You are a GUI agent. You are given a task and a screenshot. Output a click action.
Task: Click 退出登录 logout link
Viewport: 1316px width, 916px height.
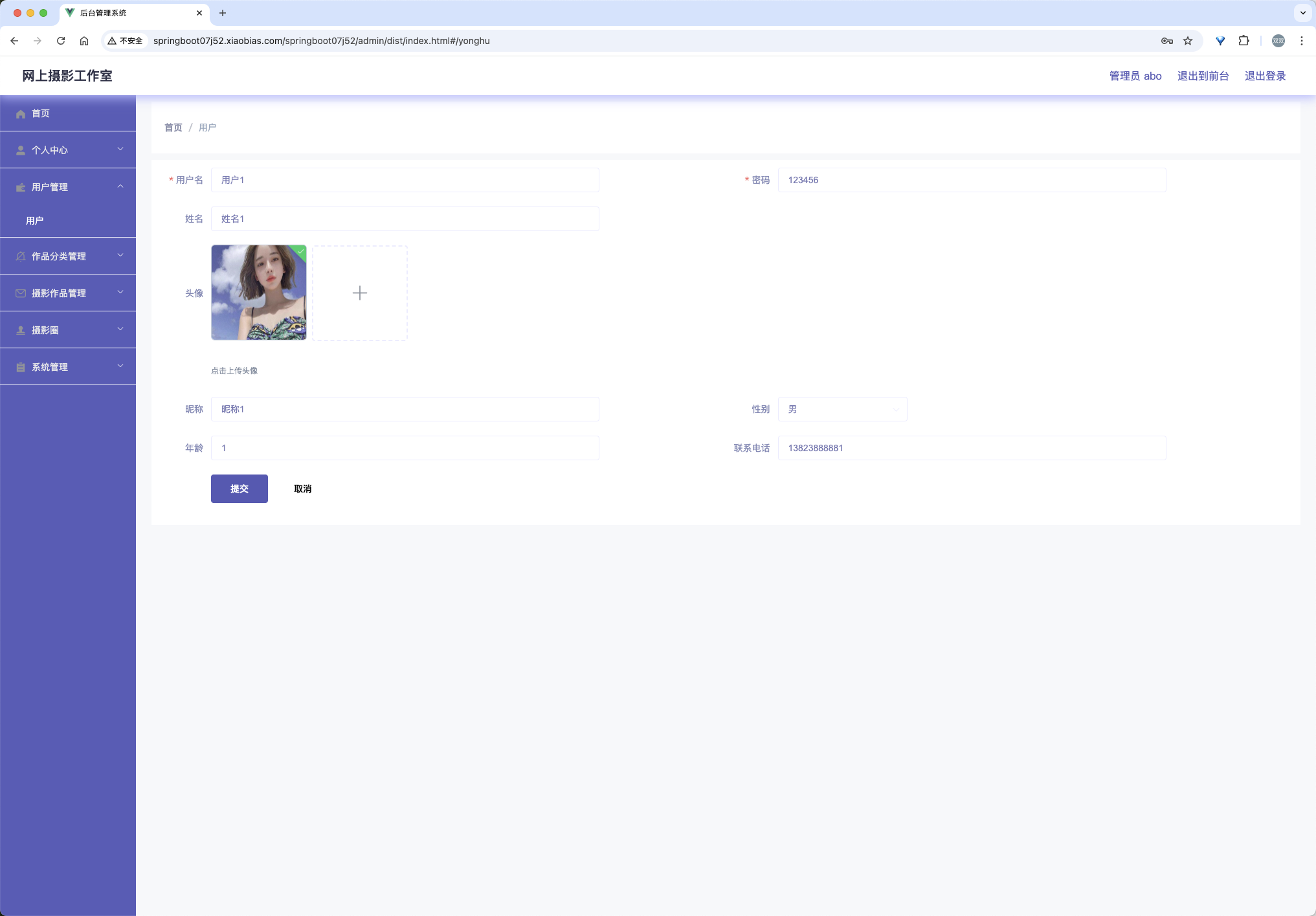[1265, 76]
